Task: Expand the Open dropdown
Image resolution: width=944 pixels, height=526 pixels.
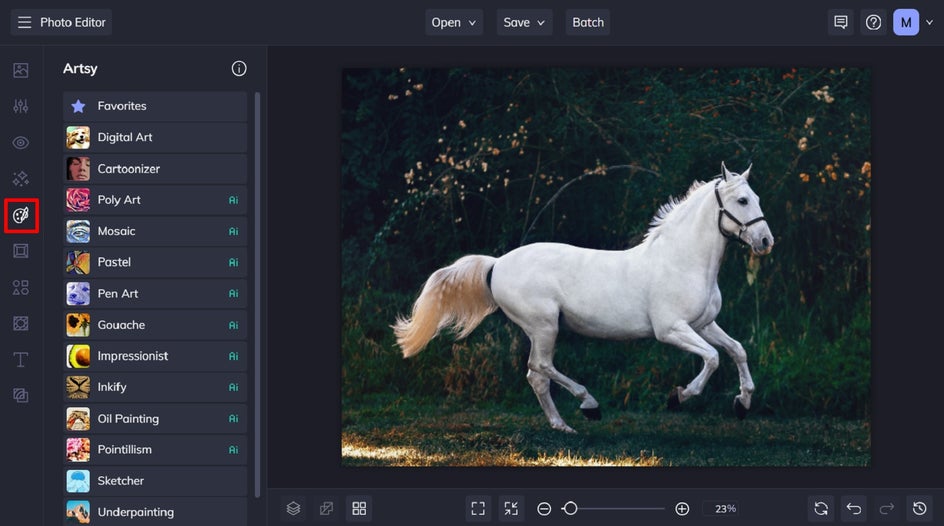Action: click(x=455, y=22)
